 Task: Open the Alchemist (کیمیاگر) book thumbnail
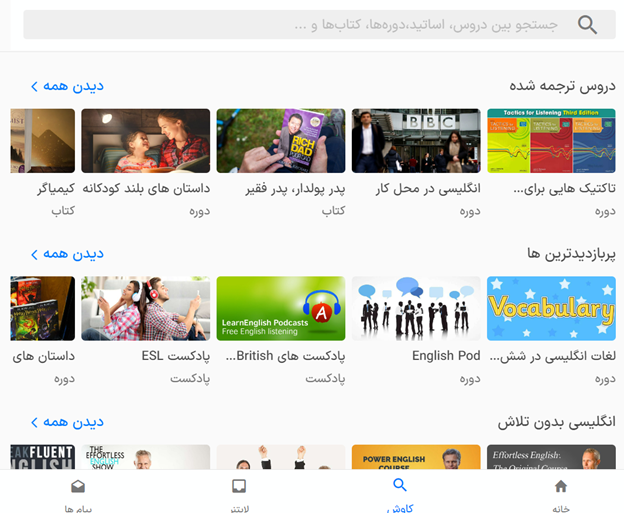[43, 140]
